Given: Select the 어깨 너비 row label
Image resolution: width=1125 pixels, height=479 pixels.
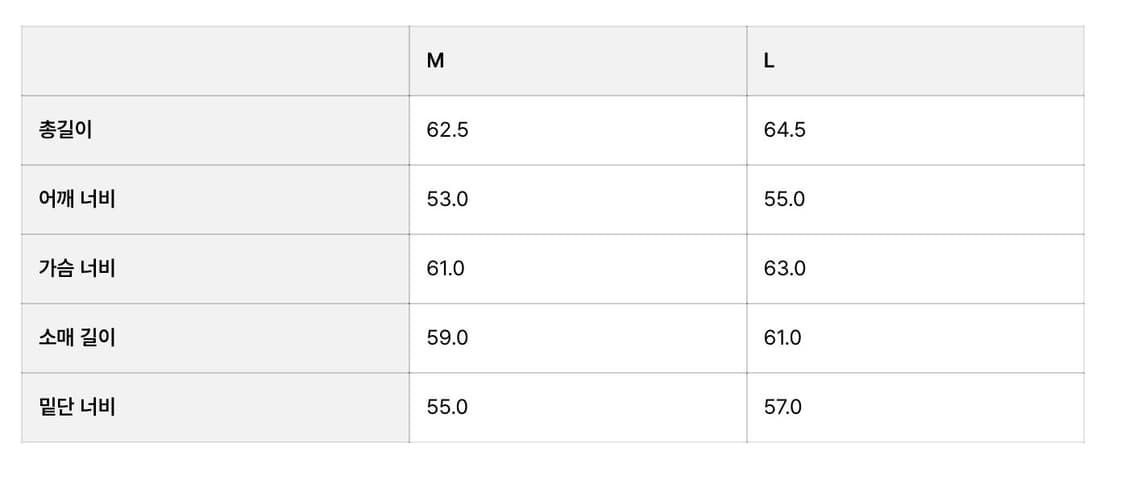Looking at the screenshot, I should 77,199.
